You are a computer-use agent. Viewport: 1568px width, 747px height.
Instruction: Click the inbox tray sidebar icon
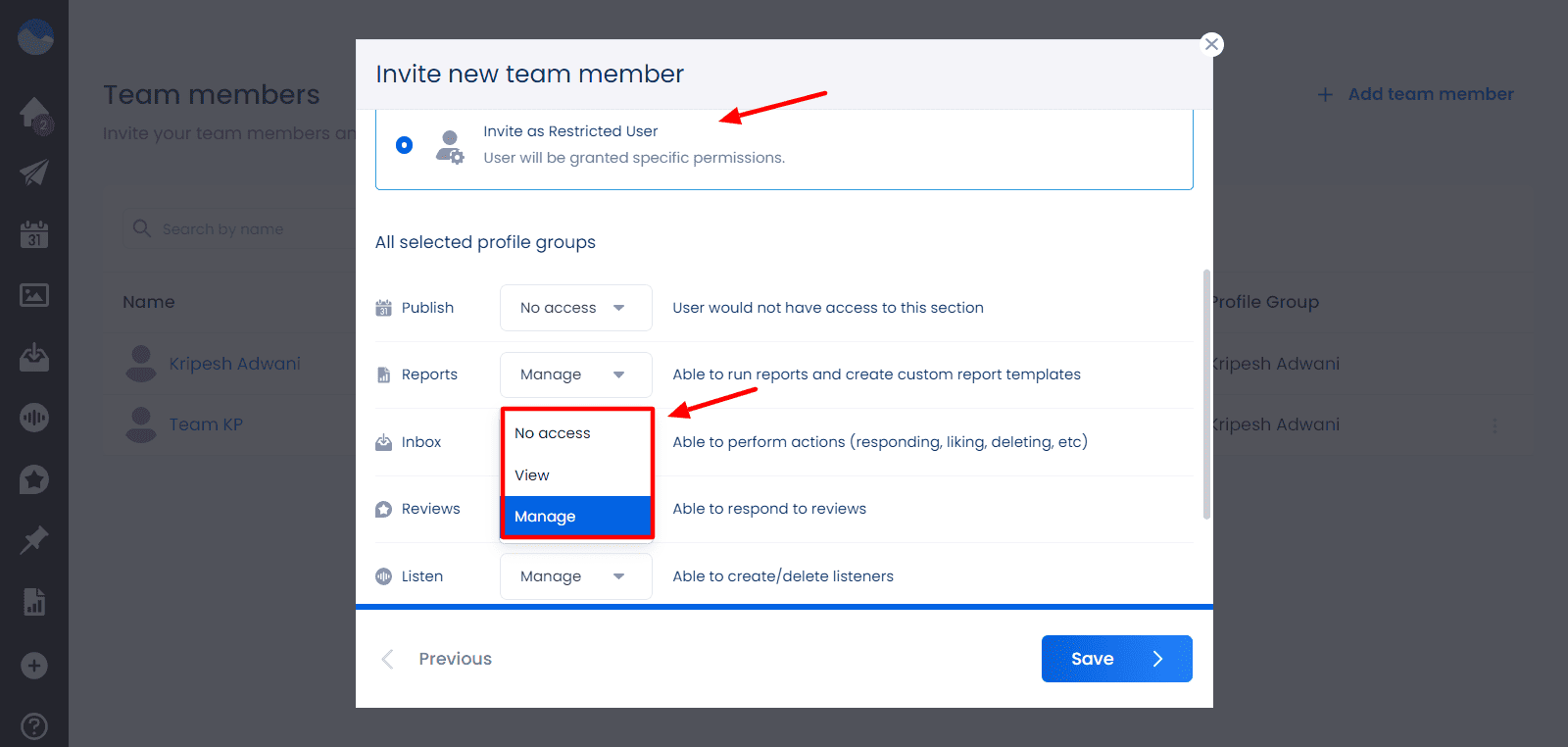pos(34,357)
